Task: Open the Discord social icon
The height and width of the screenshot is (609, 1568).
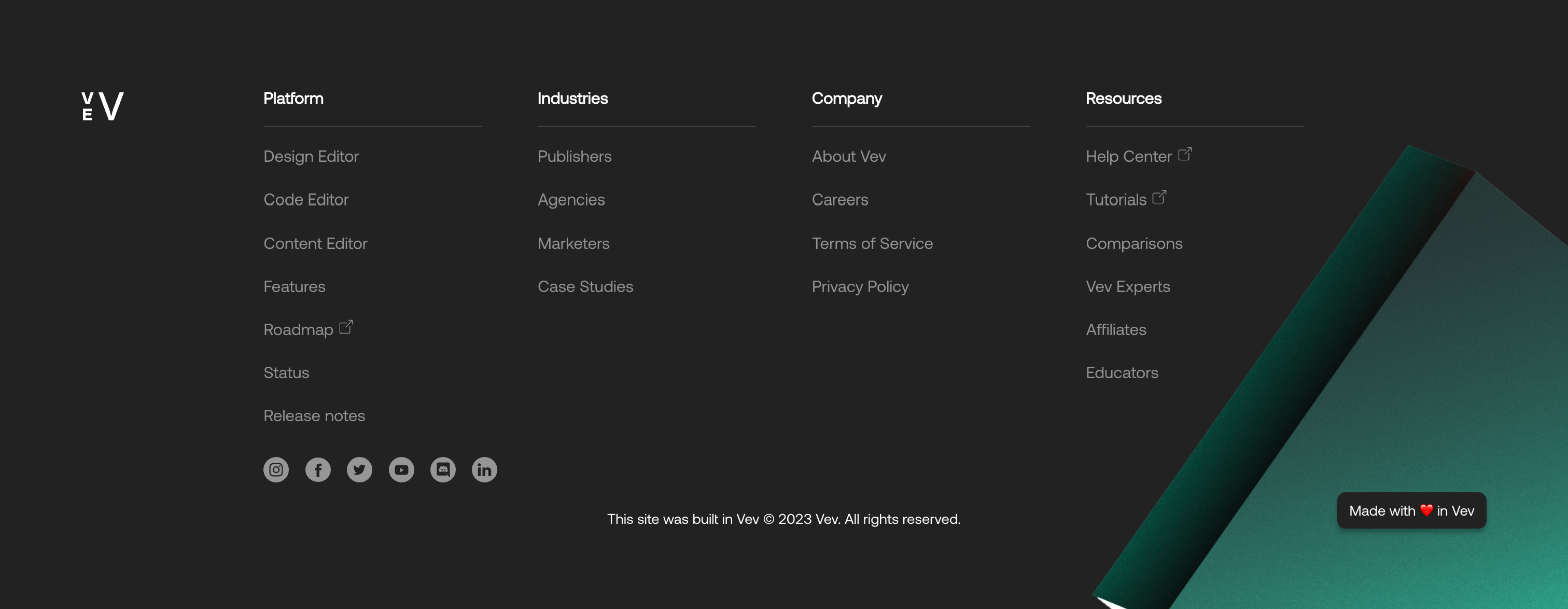Action: coord(442,469)
